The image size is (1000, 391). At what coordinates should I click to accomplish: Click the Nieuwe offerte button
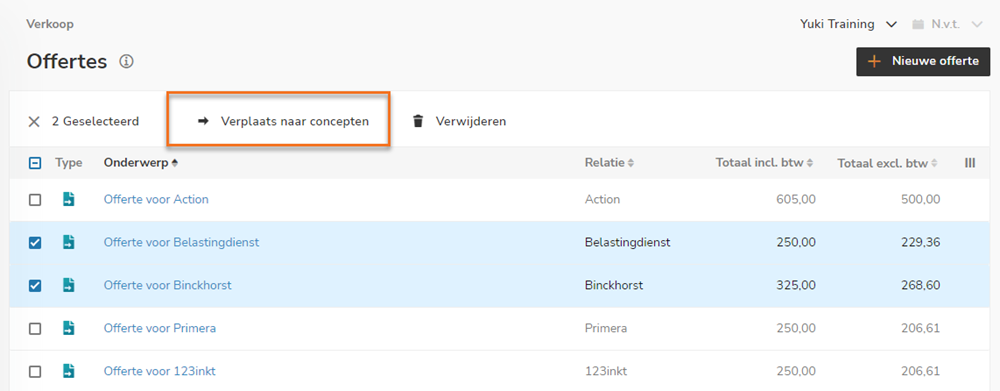923,61
